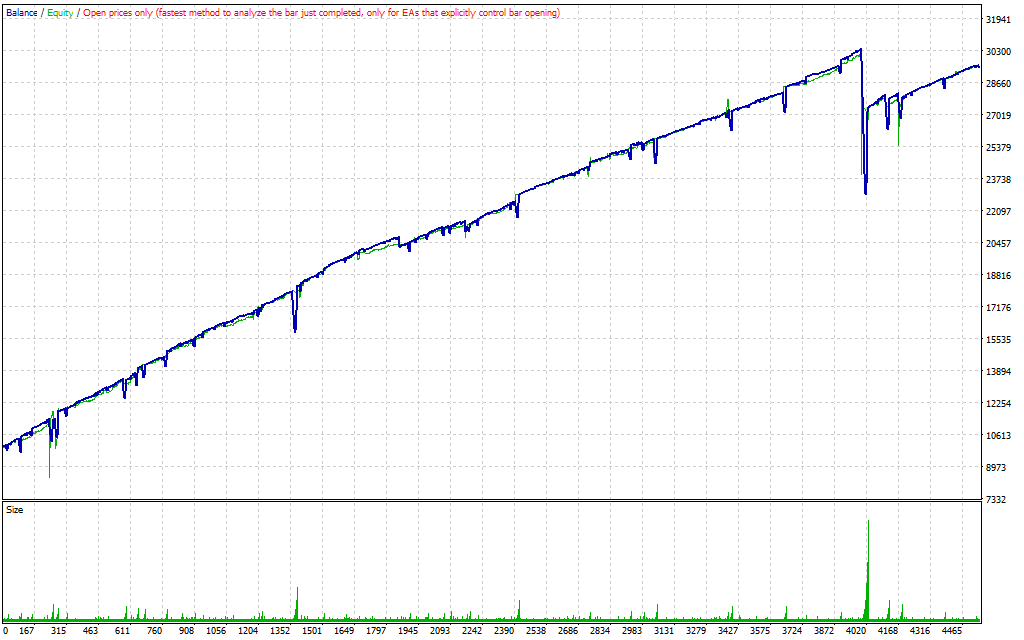
Task: Click the 760 trade number on the bottom axis
Action: tap(155, 631)
